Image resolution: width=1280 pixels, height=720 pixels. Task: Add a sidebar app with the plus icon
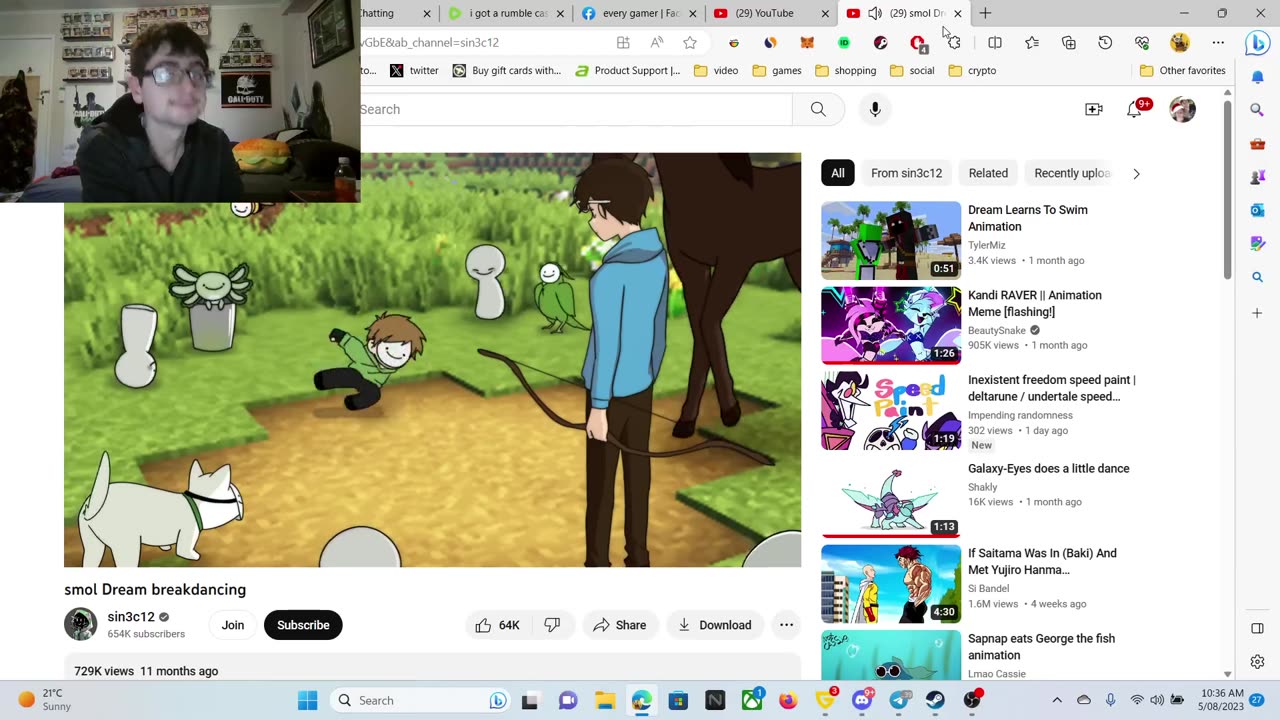click(x=1258, y=313)
